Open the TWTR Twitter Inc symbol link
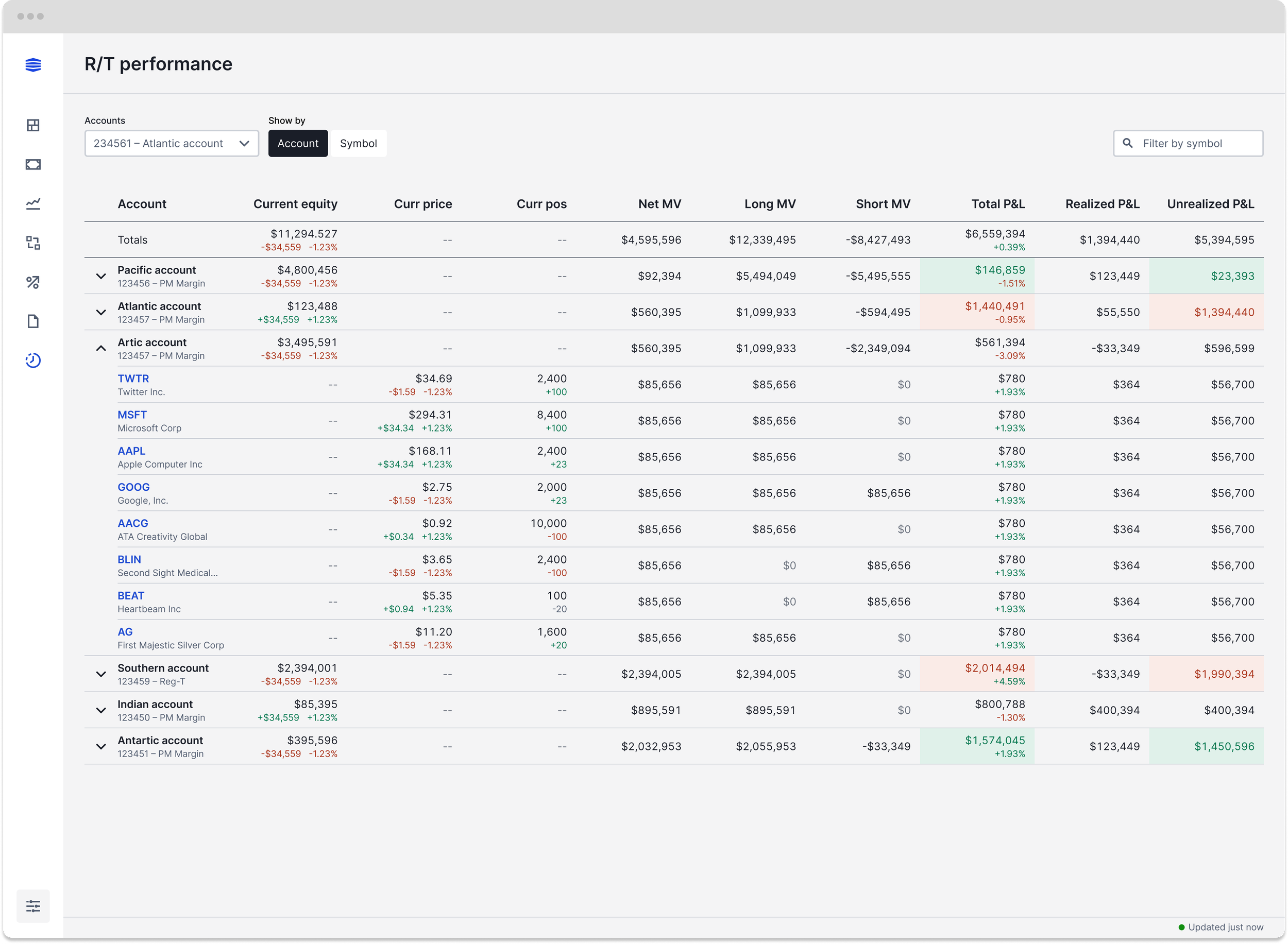Image resolution: width=1288 pixels, height=944 pixels. point(133,379)
